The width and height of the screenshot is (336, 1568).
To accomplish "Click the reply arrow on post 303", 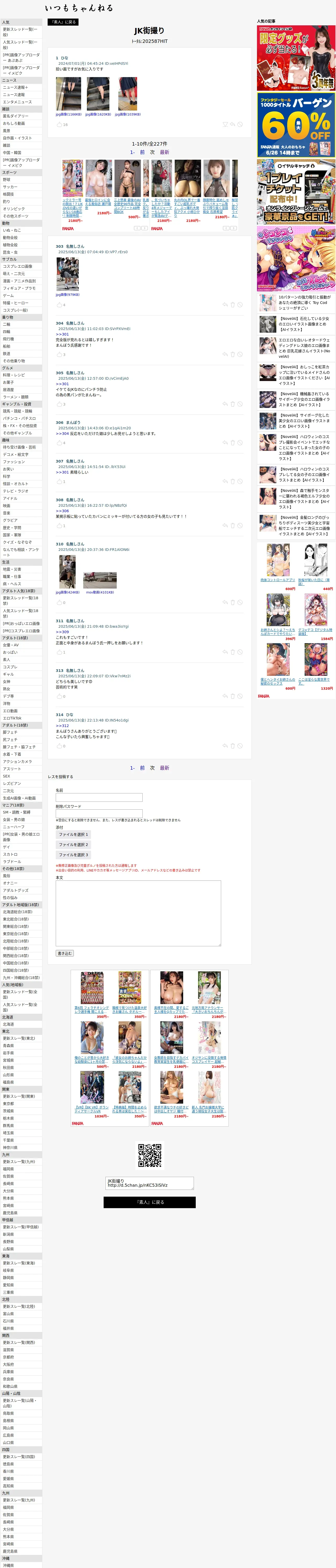I will click(225, 305).
